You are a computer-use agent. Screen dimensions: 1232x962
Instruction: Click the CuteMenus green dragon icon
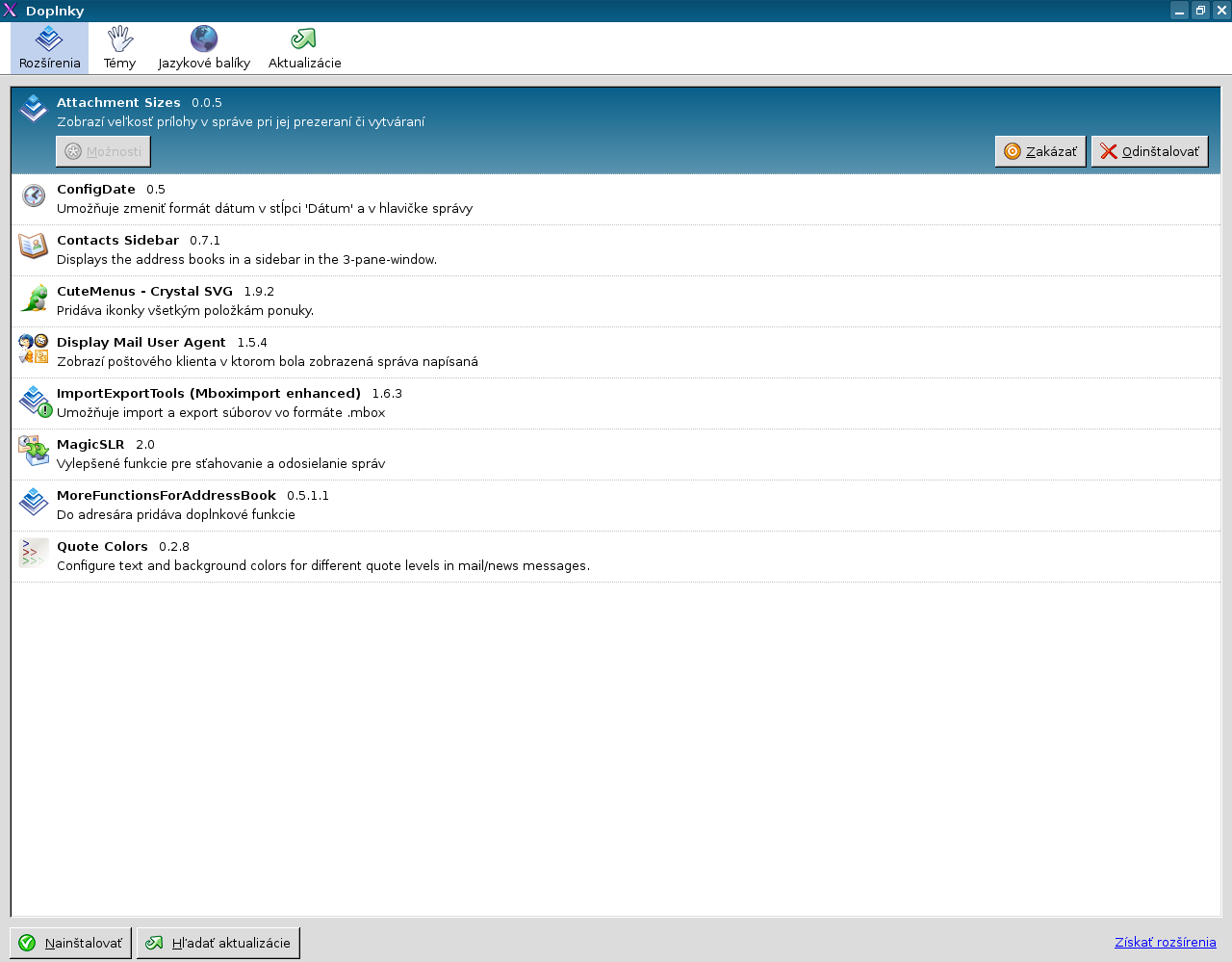coord(34,298)
